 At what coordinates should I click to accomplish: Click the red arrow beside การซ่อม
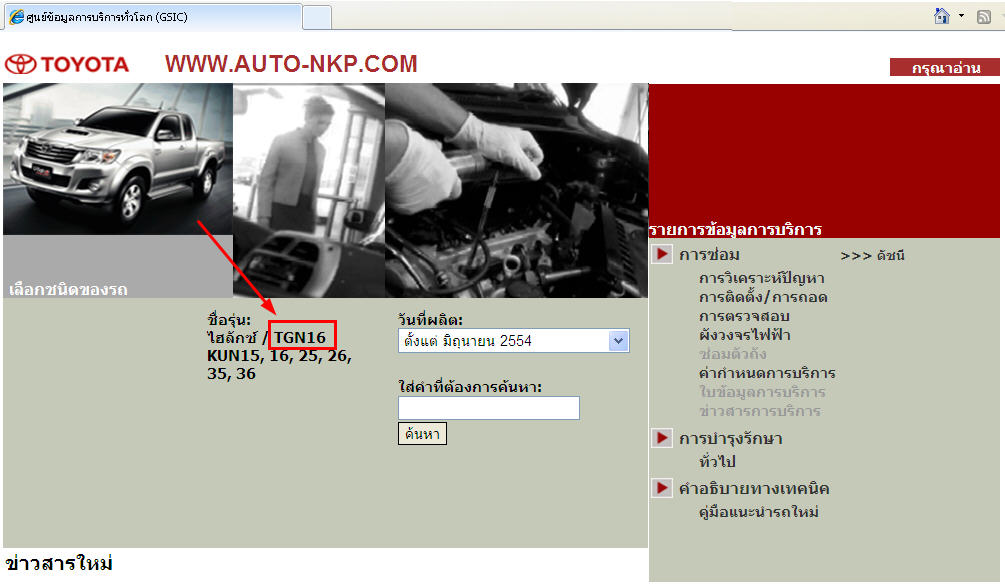point(662,254)
